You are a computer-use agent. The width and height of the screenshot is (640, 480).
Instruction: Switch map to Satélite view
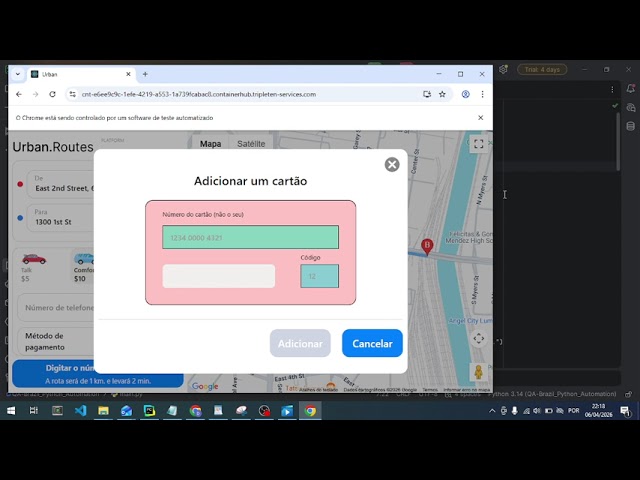[x=251, y=144]
